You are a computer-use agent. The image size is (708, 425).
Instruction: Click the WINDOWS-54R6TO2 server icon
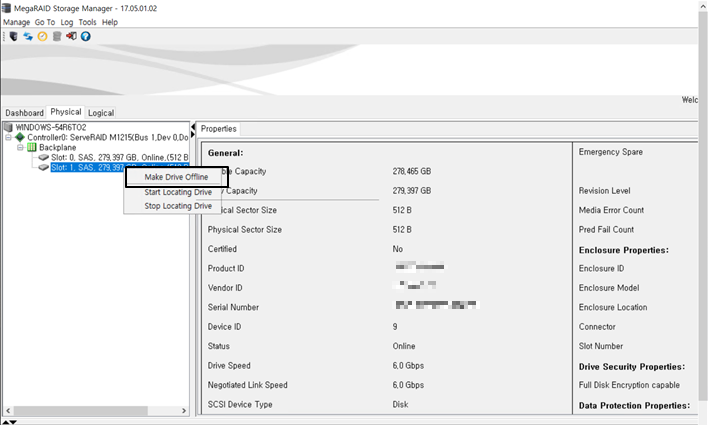[x=8, y=127]
